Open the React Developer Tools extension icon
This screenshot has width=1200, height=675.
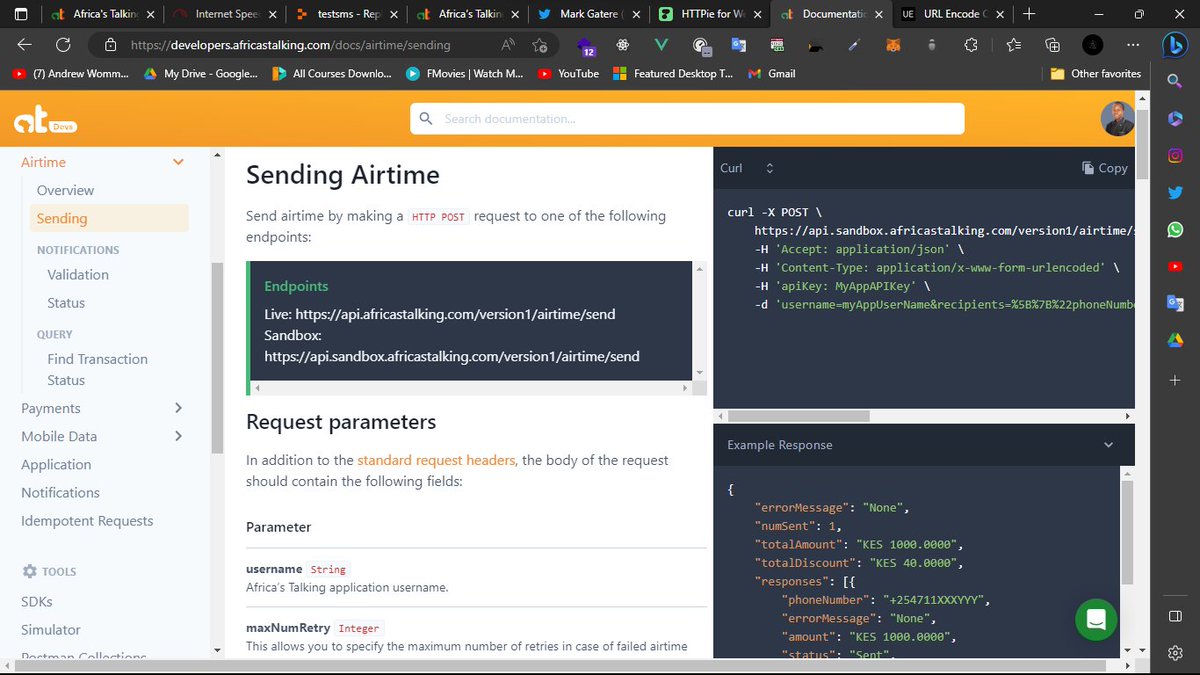[x=623, y=45]
